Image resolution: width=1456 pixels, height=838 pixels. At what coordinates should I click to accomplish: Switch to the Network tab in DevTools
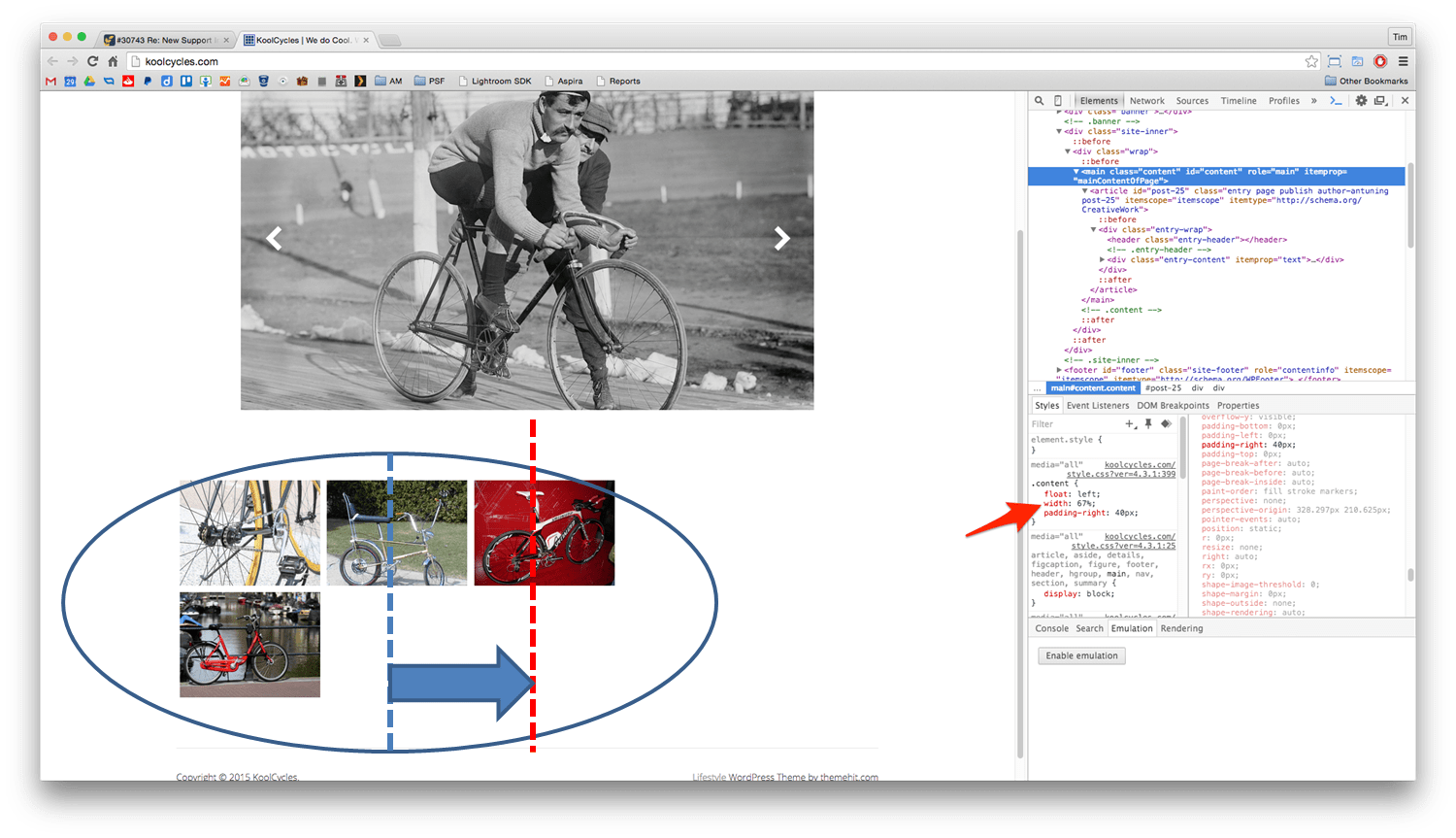(1146, 100)
